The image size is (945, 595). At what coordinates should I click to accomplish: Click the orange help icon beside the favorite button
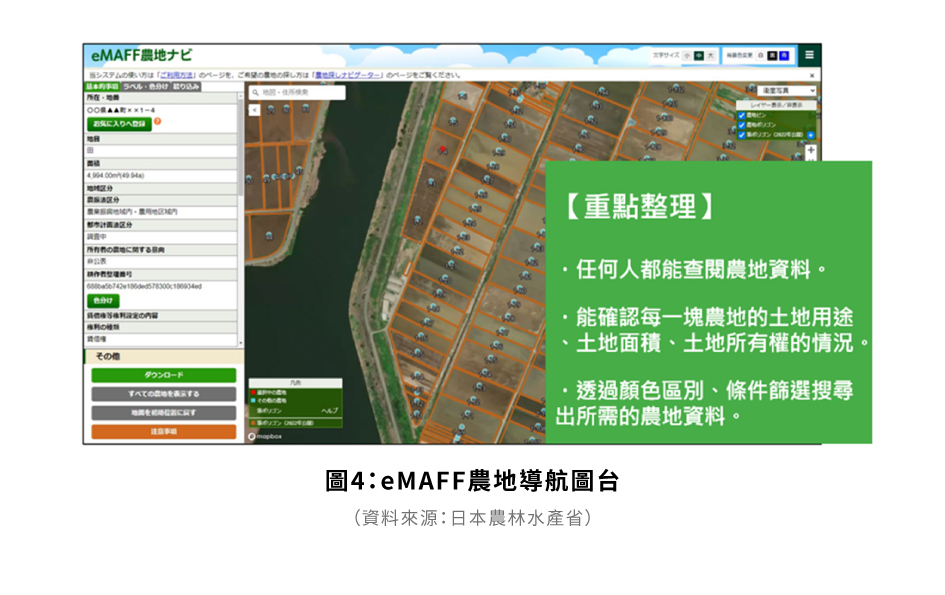(x=157, y=122)
